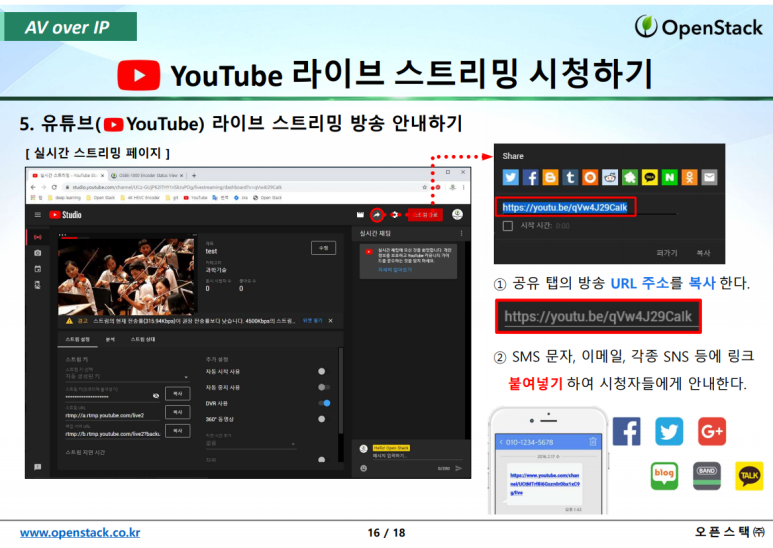The height and width of the screenshot is (548, 773).
Task: Open www.openstack.co.kr footer link
Action: click(x=80, y=533)
